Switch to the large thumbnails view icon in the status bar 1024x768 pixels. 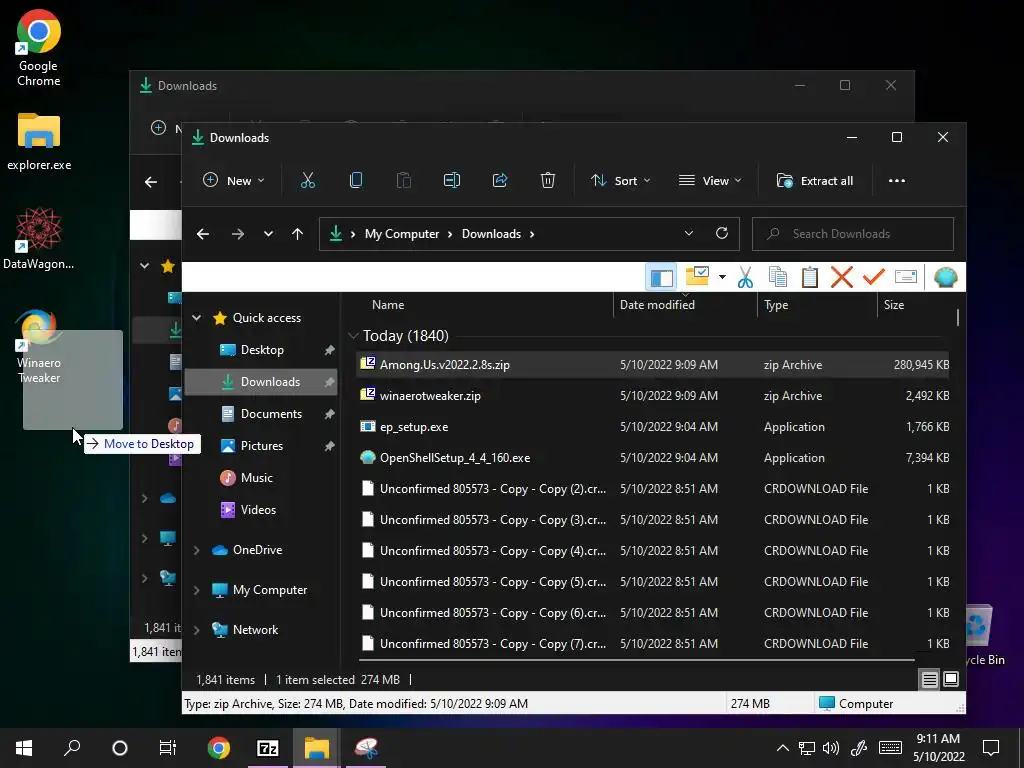(x=951, y=679)
